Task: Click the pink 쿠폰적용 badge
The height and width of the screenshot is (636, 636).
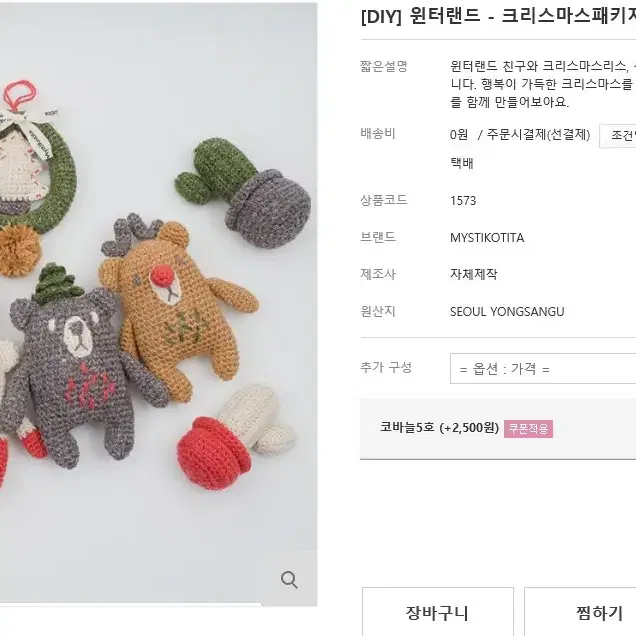Action: pos(528,428)
